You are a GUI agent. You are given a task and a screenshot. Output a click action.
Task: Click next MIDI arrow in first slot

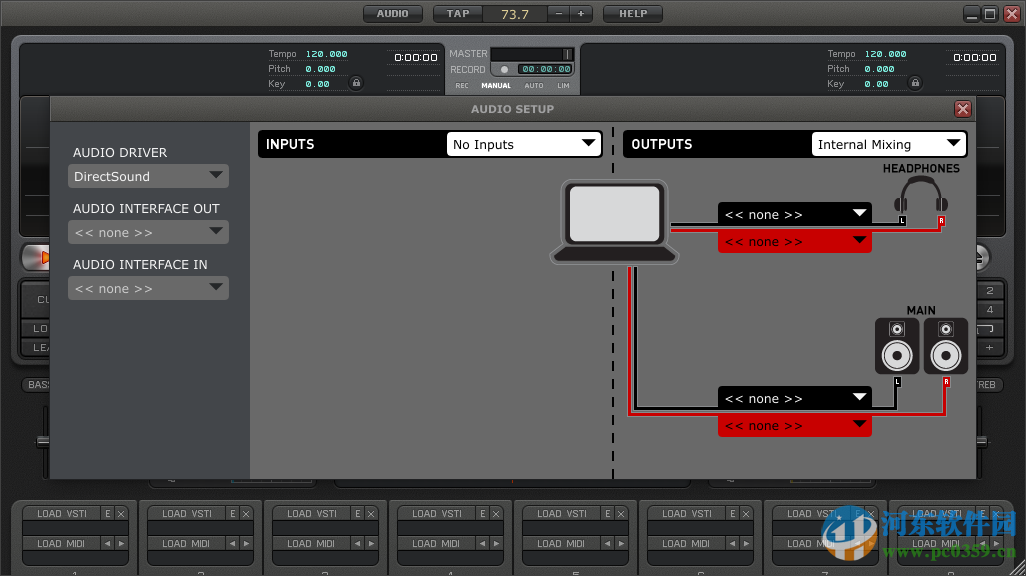pyautogui.click(x=121, y=544)
